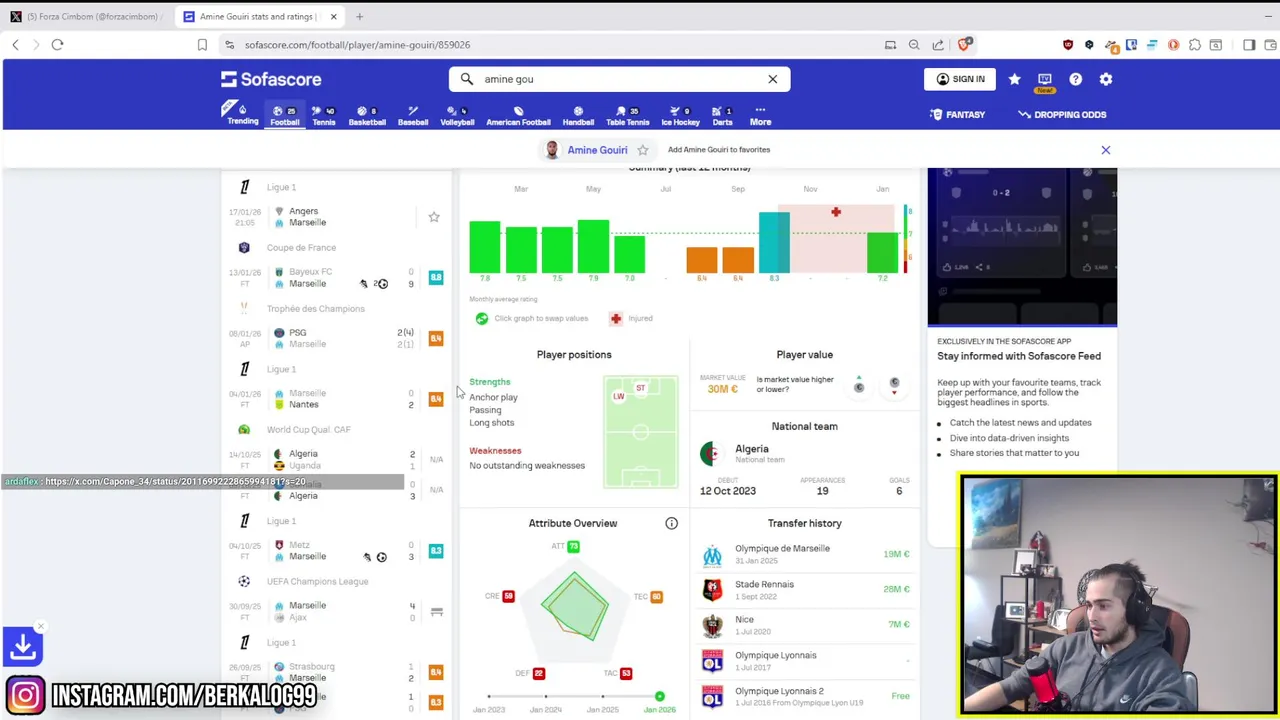Open the American Football tab
1280x720 pixels.
coord(518,115)
